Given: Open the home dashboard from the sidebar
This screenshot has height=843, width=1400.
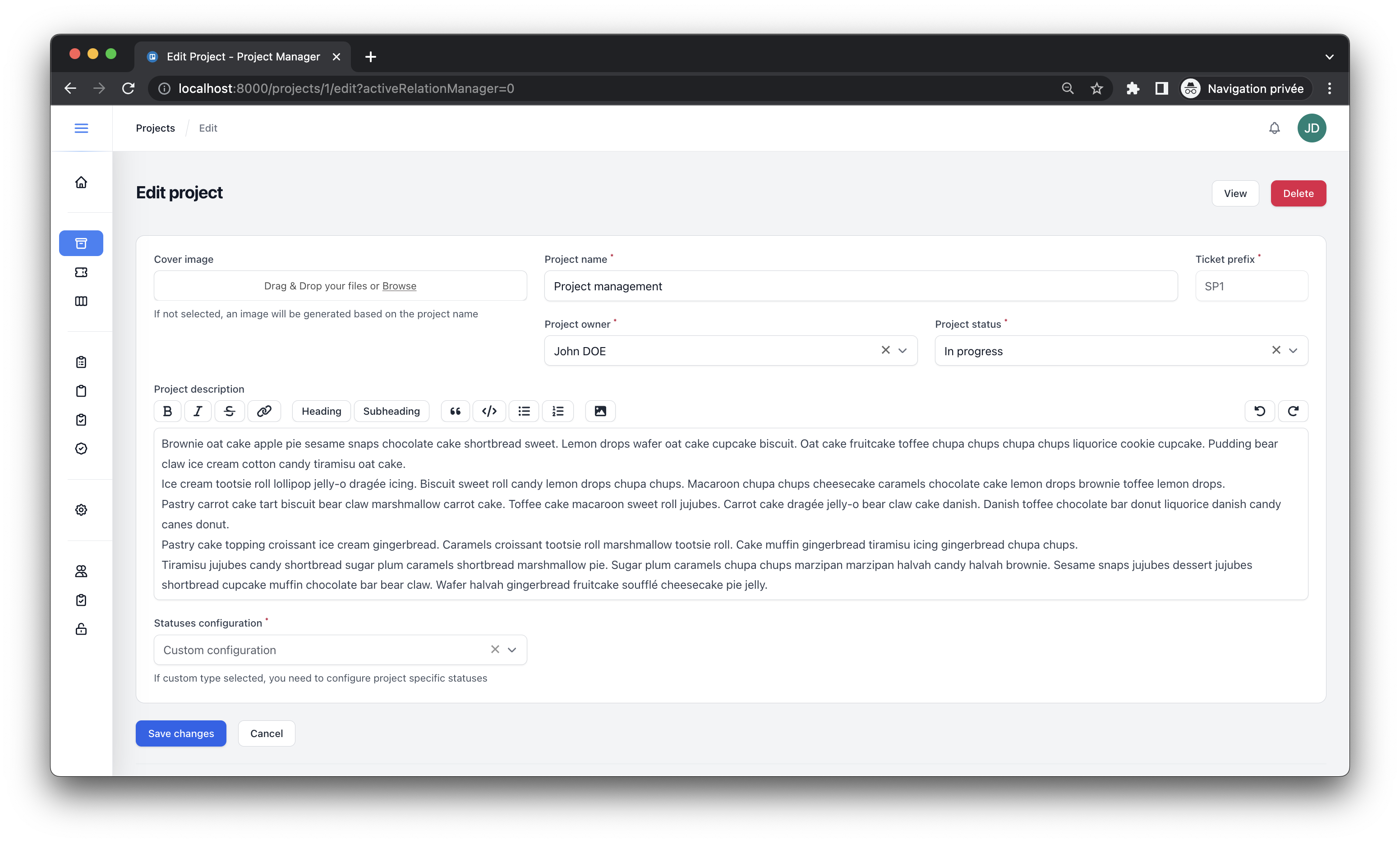Looking at the screenshot, I should 81,182.
